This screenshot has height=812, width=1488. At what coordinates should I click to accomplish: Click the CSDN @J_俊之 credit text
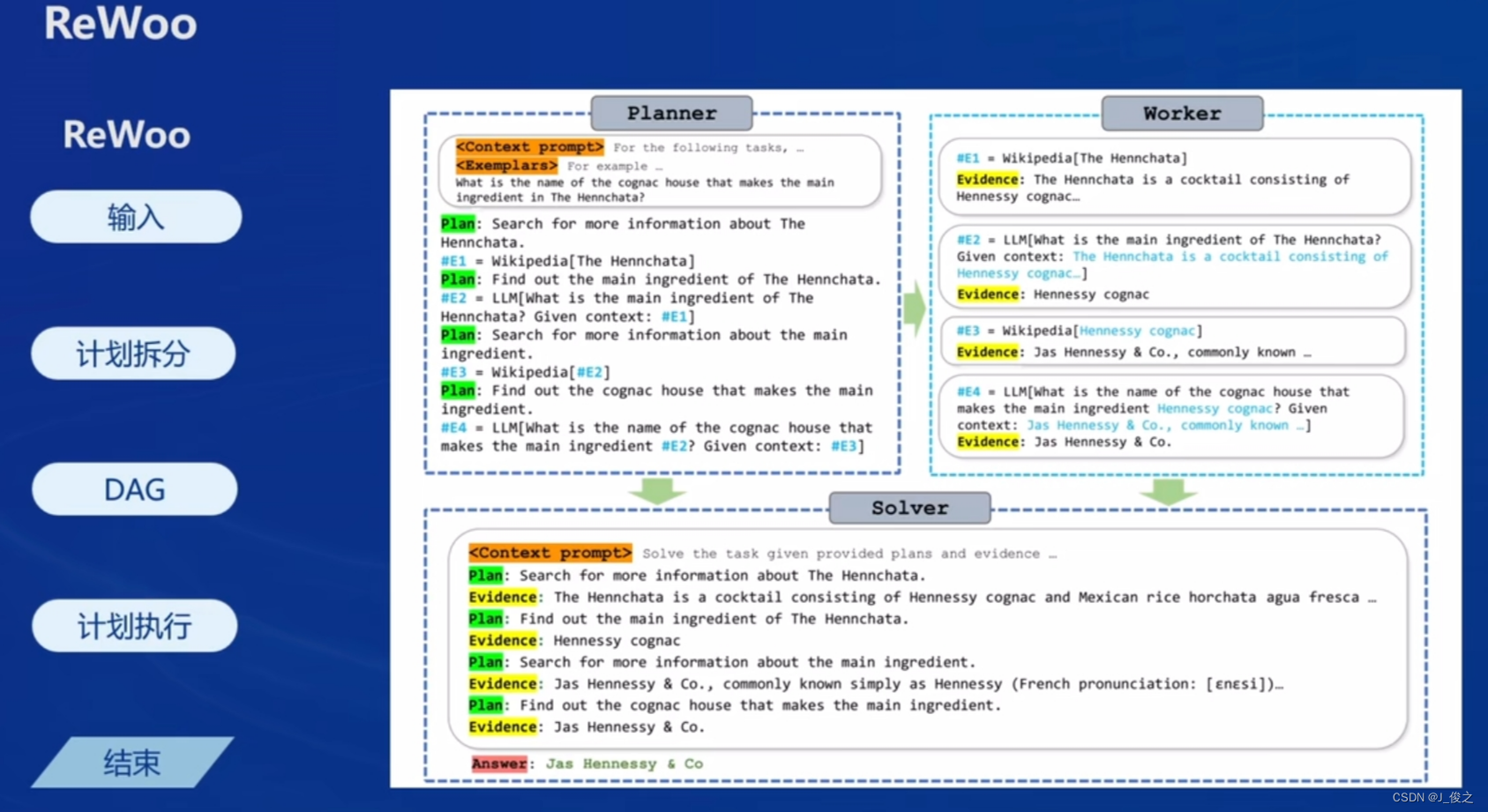tap(1432, 797)
